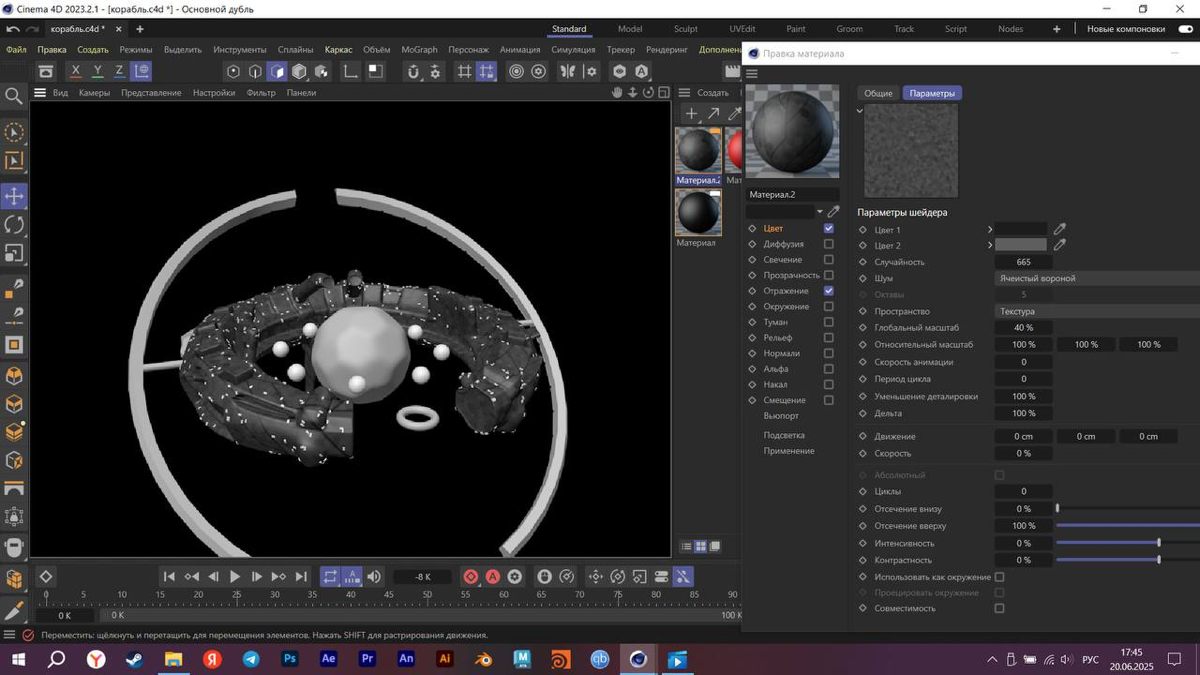Select the Move tool in left toolbar
1200x675 pixels.
[x=14, y=196]
